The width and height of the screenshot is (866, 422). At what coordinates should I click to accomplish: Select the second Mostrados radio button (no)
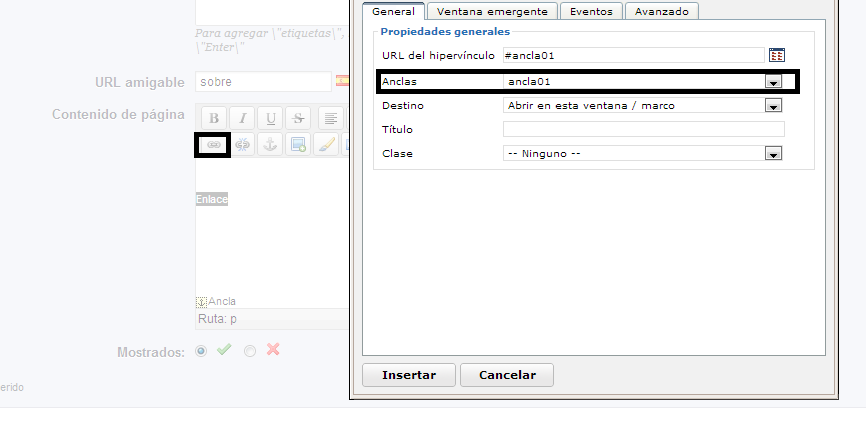point(250,351)
